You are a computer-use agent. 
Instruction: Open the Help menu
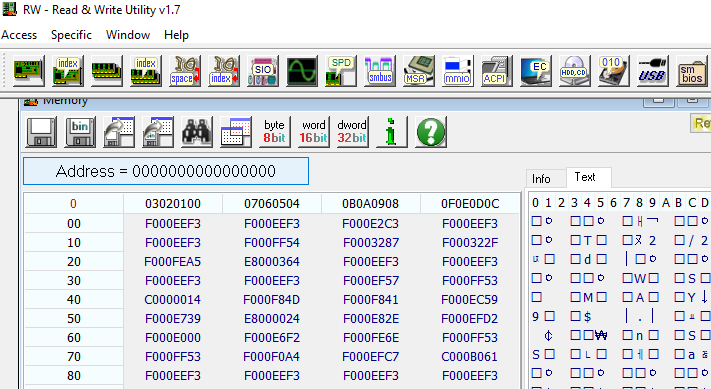pyautogui.click(x=176, y=35)
